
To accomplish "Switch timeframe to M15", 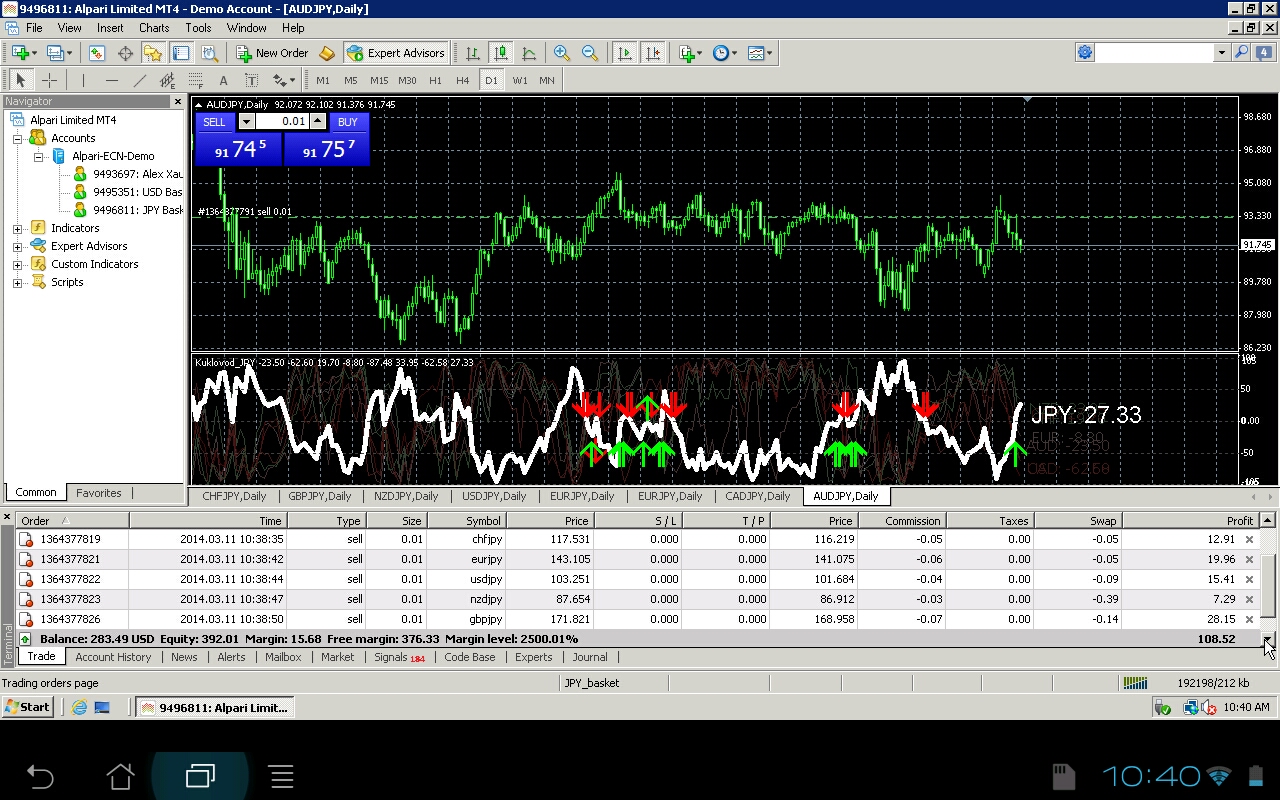I will (x=379, y=80).
